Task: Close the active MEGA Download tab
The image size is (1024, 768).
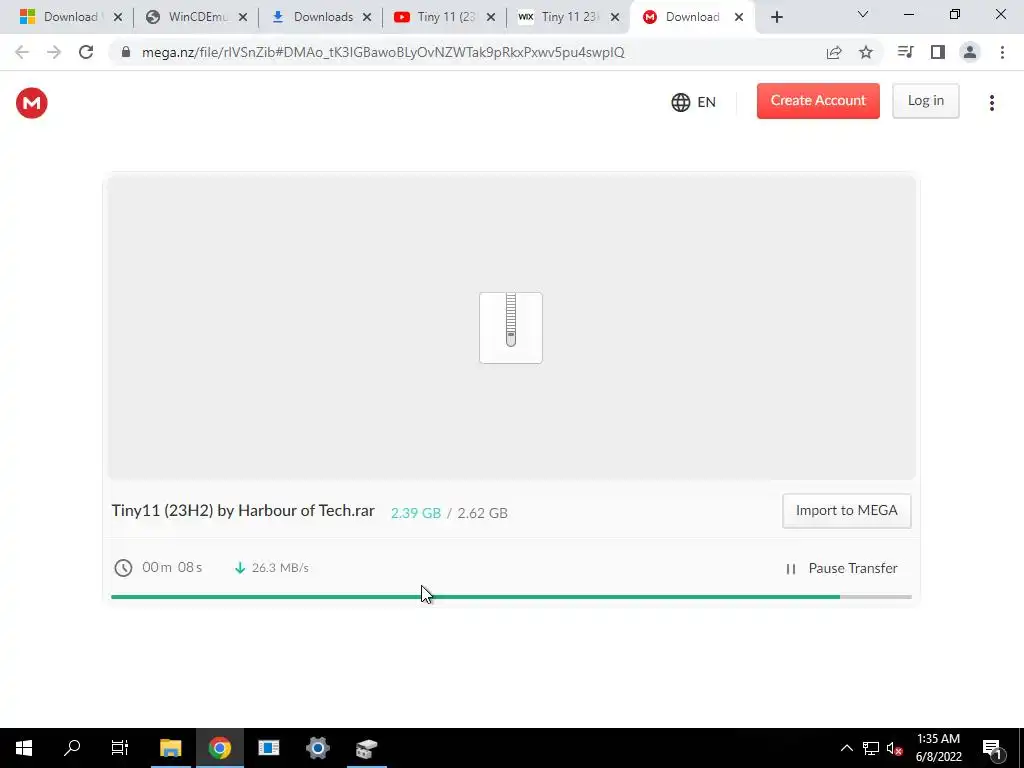Action: pyautogui.click(x=739, y=18)
